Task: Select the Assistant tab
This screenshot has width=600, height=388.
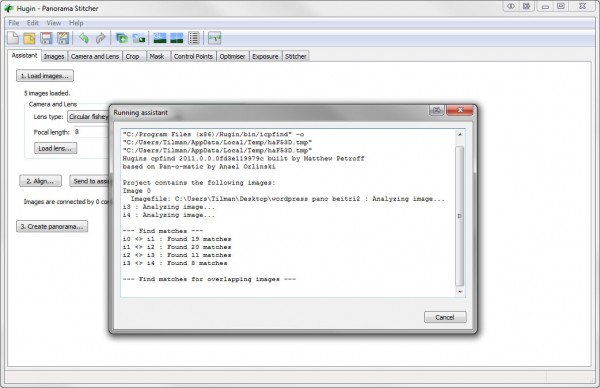Action: [24, 55]
